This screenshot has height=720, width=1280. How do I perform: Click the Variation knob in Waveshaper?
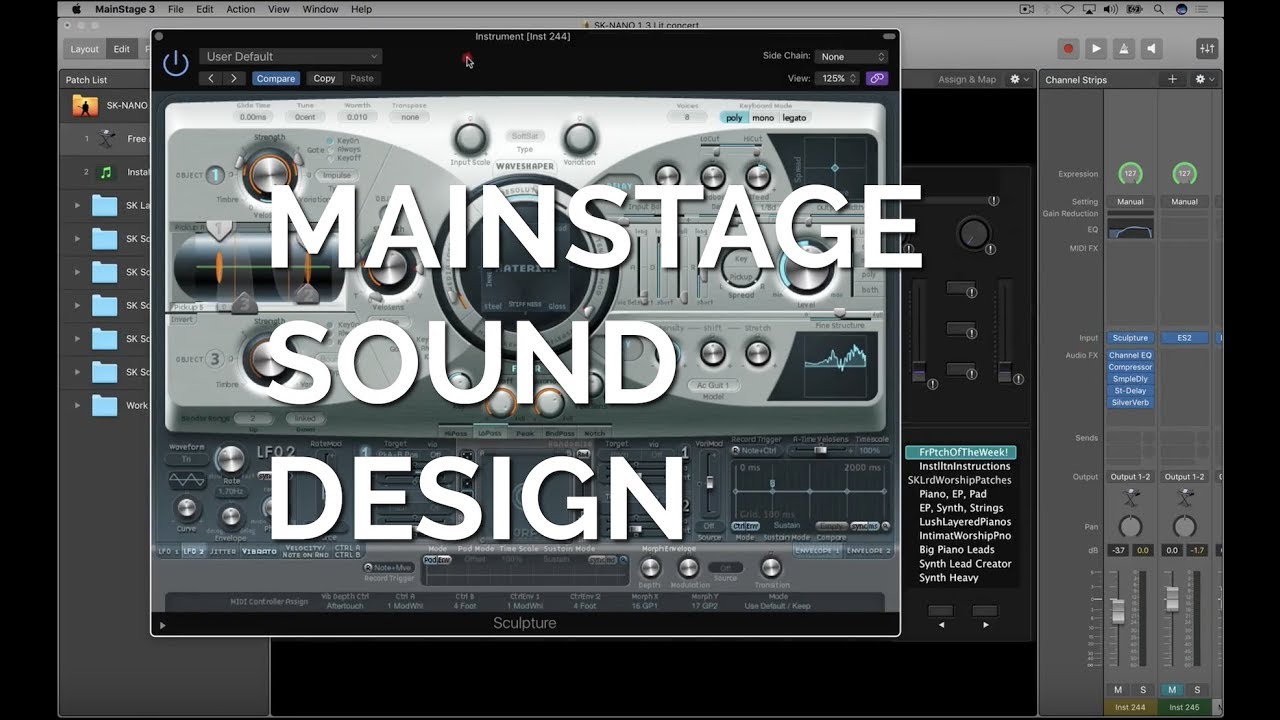tap(579, 138)
